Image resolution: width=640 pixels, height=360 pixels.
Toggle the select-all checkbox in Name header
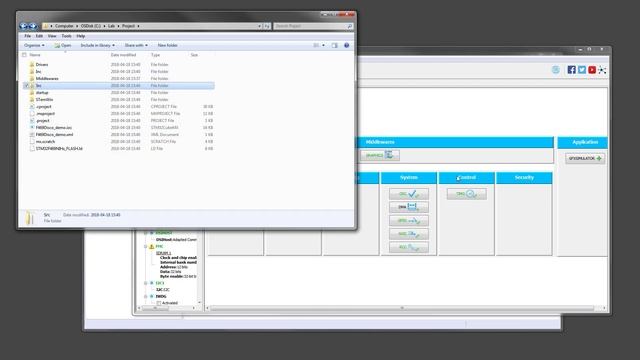pos(24,55)
